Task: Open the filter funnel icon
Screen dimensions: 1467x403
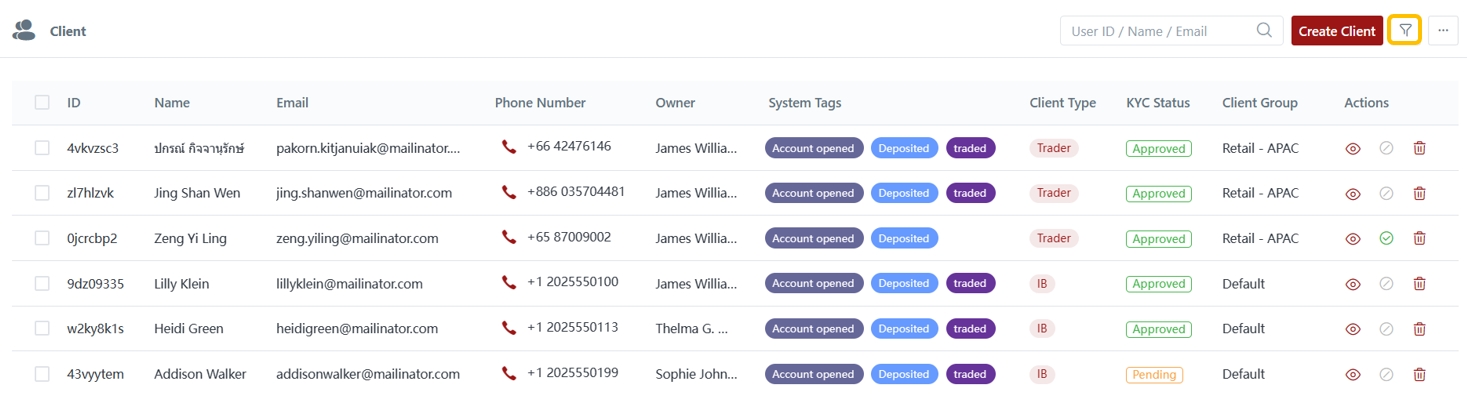Action: click(x=1405, y=31)
